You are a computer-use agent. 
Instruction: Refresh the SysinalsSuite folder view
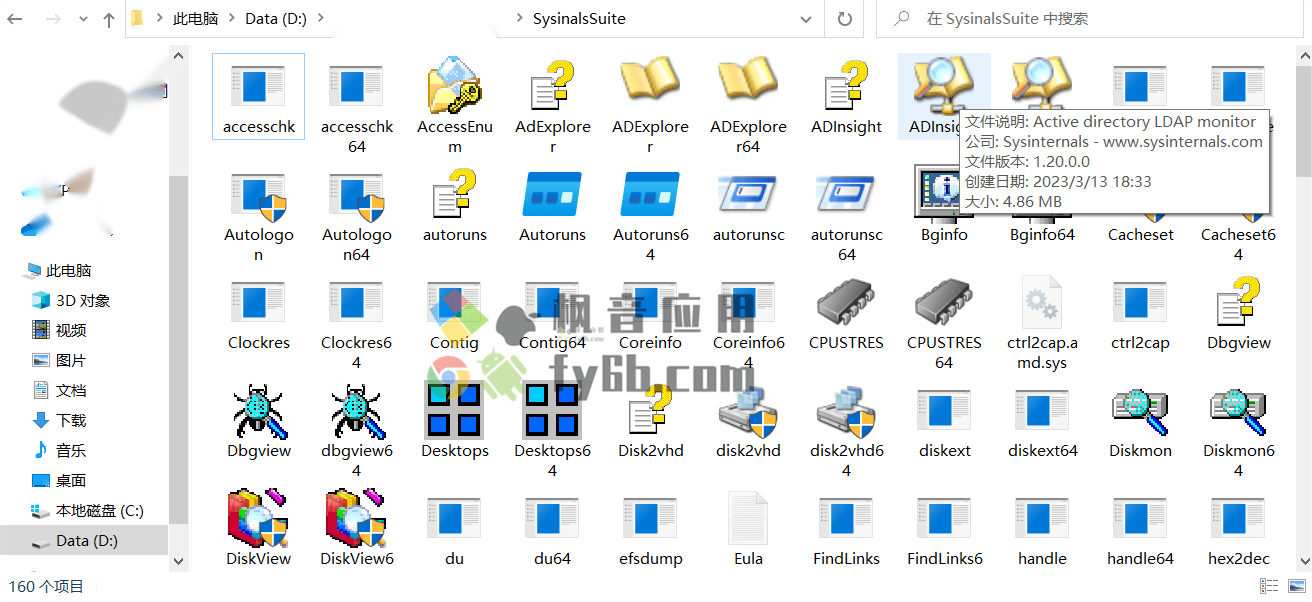(x=844, y=19)
